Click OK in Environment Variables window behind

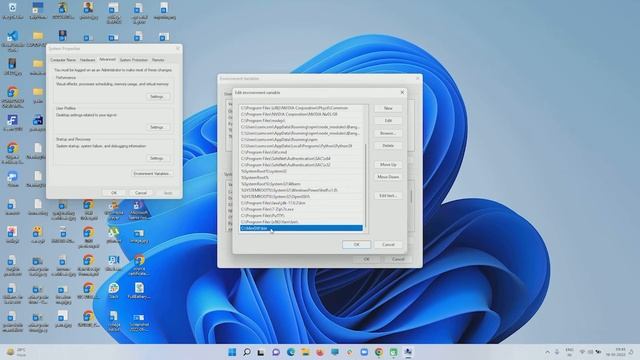tap(366, 259)
